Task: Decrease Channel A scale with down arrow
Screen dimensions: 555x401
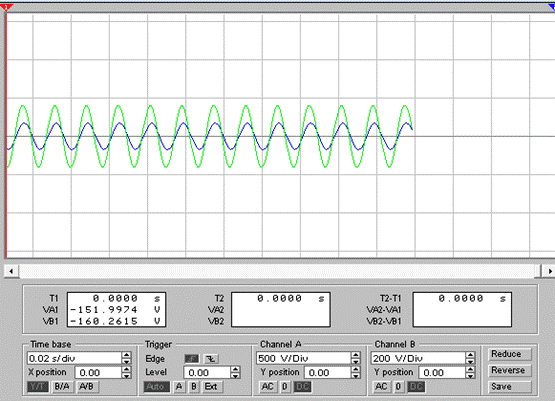Action: tap(356, 362)
